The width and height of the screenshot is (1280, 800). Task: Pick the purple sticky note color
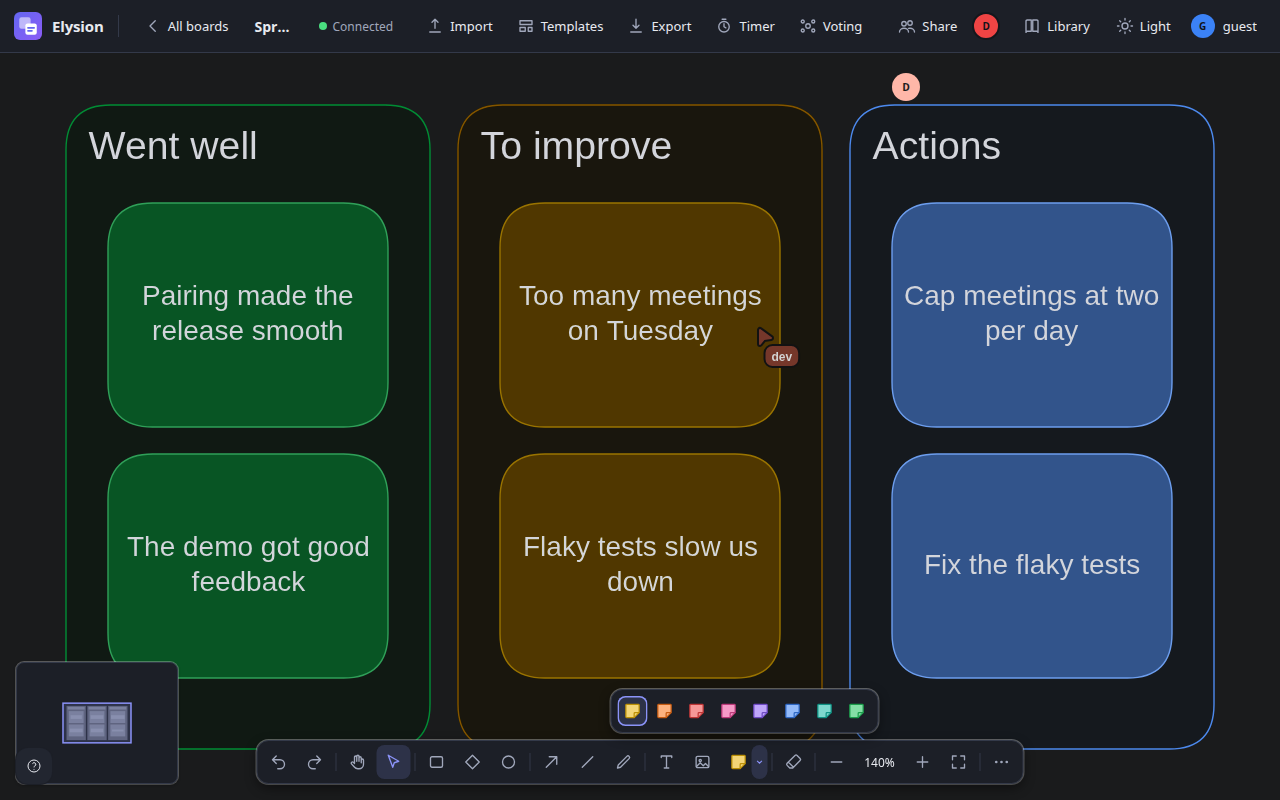[x=760, y=711]
